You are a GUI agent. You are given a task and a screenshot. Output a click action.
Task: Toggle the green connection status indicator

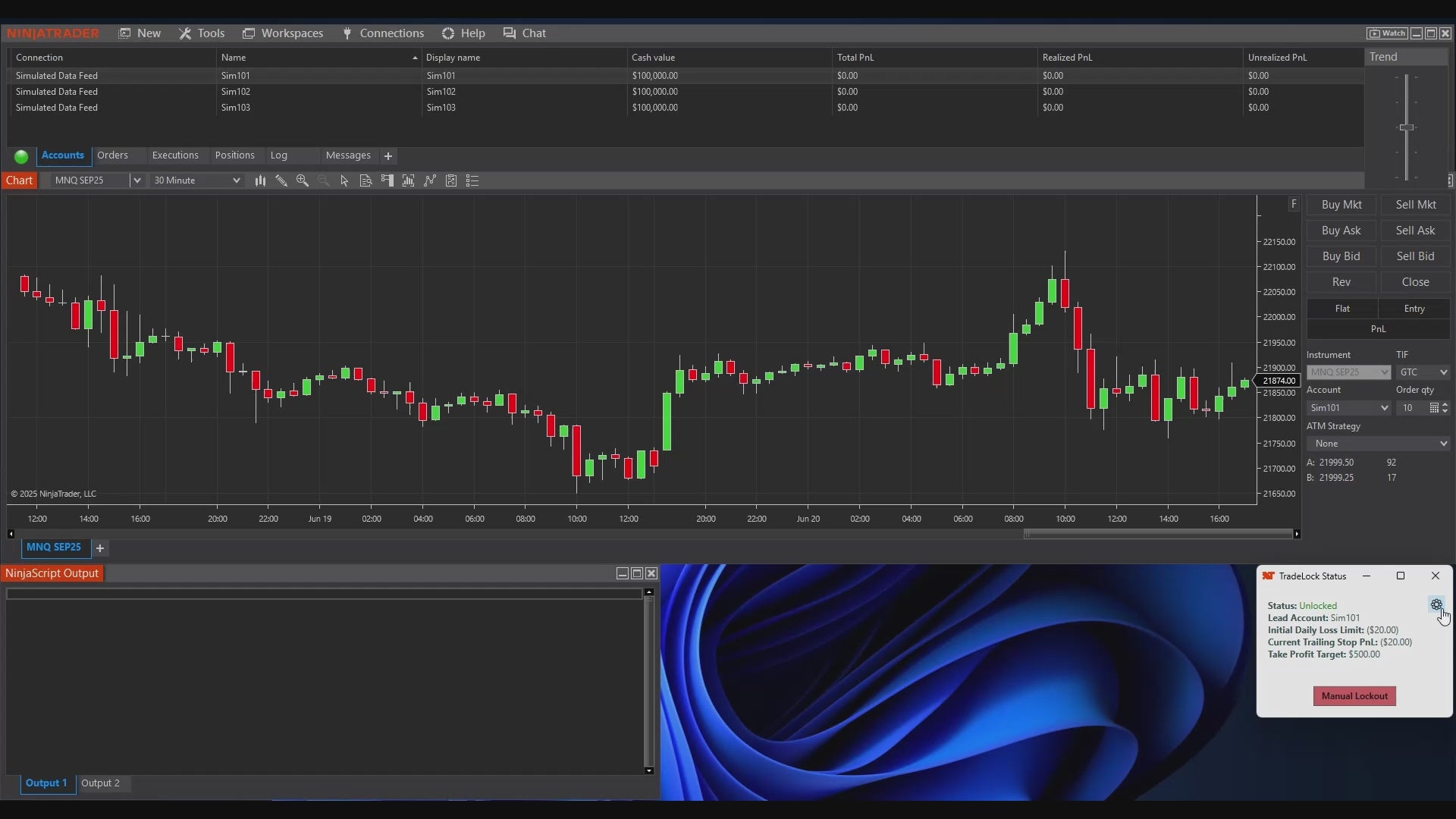(21, 156)
